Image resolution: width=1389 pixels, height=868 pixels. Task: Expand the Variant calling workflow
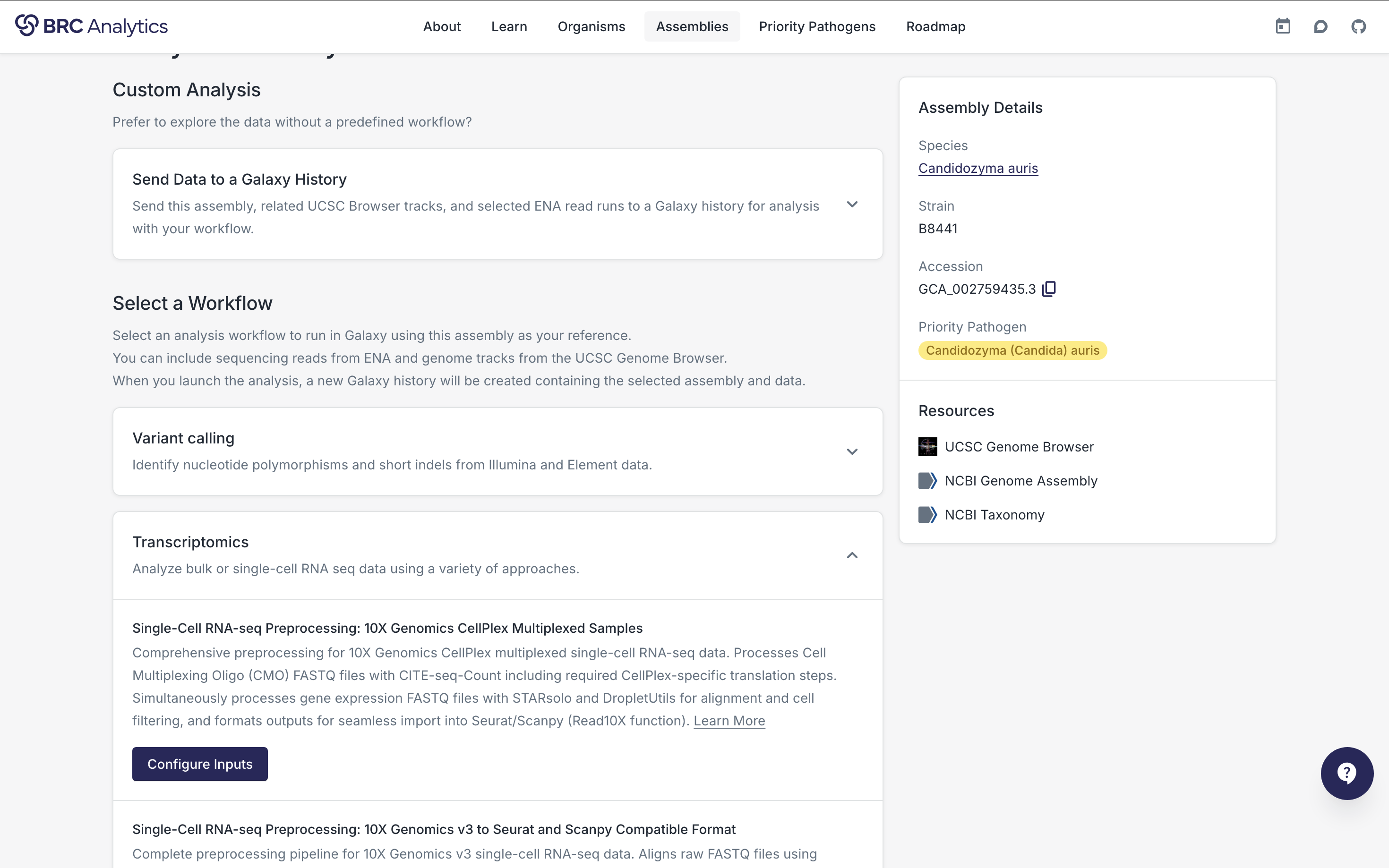(x=852, y=451)
